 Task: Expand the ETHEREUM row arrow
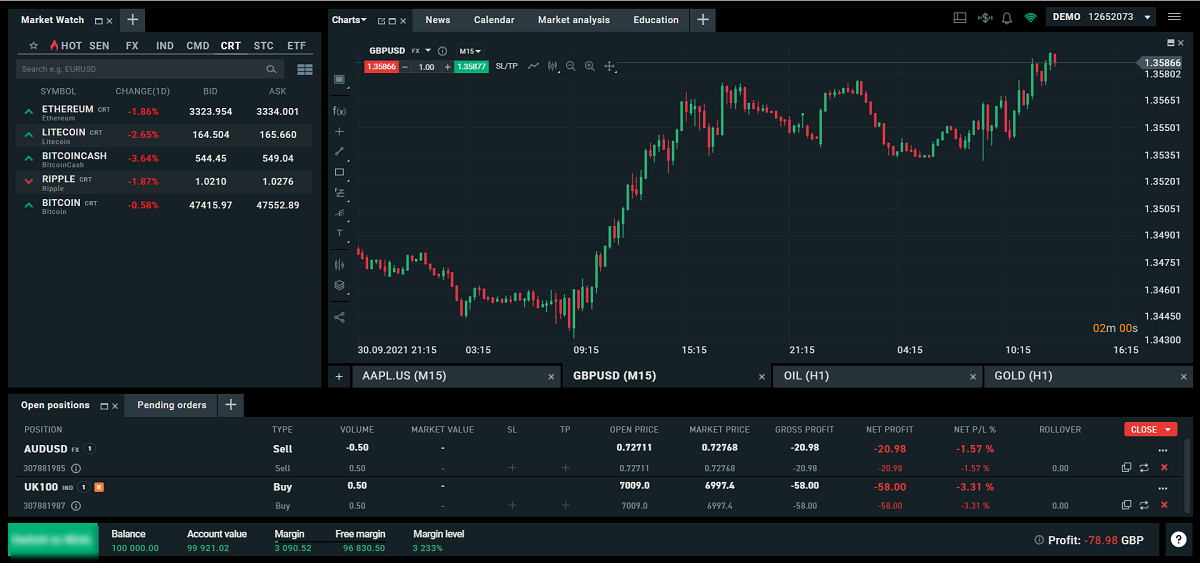(x=29, y=112)
